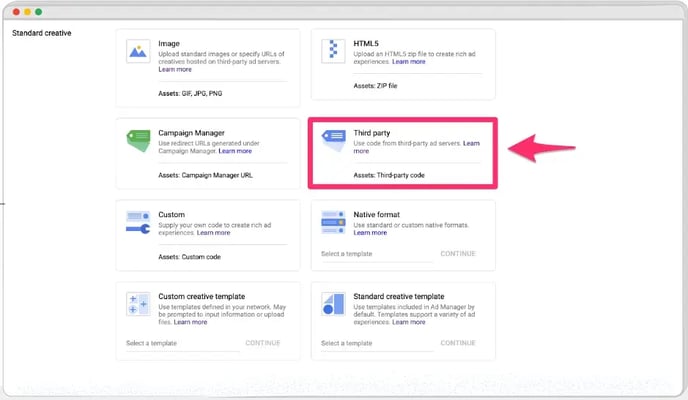Image resolution: width=688 pixels, height=400 pixels.
Task: Follow Learn more link in HTML5 card
Action: pos(408,62)
